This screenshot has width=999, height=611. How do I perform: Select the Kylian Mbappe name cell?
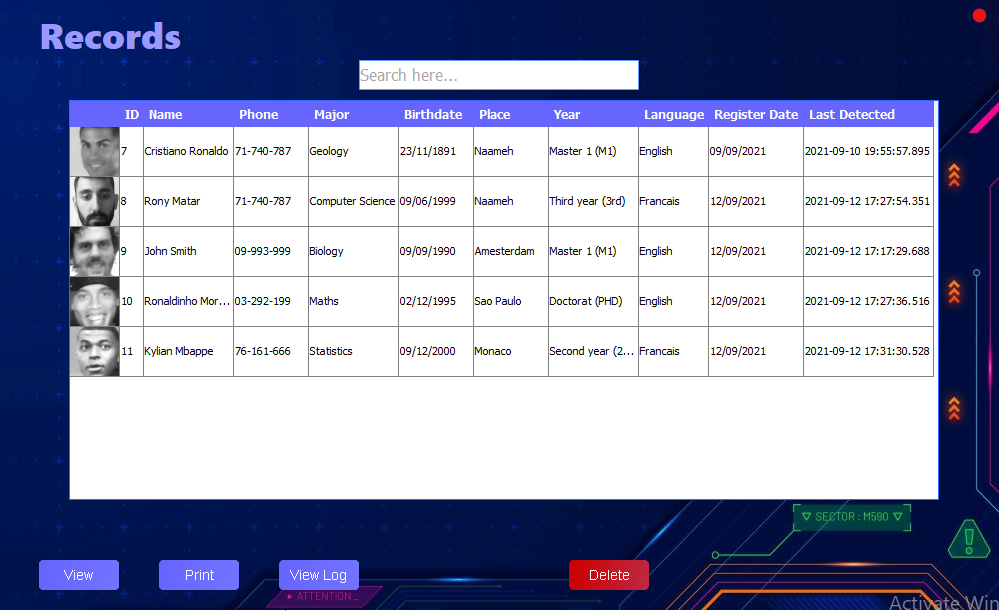pyautogui.click(x=188, y=352)
